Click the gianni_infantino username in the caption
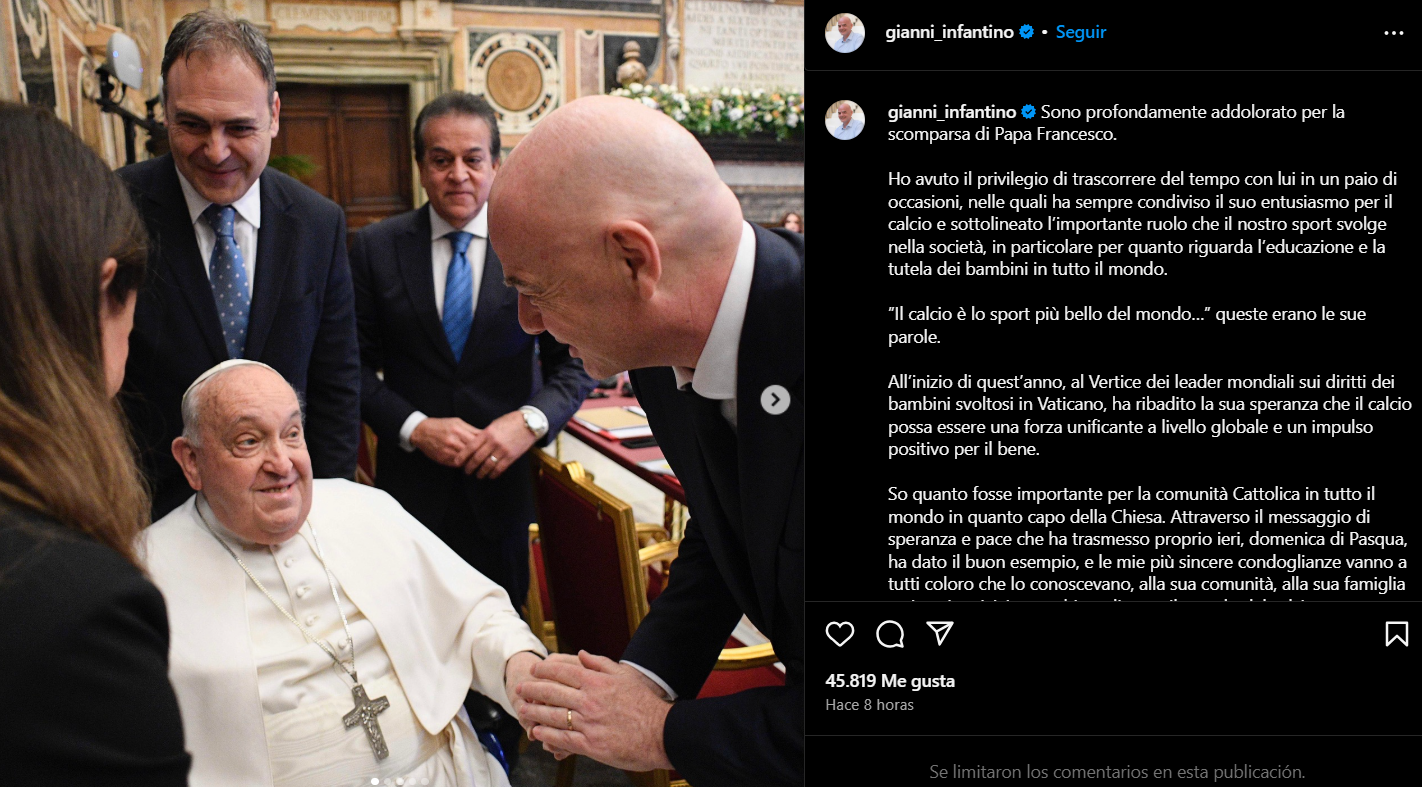This screenshot has width=1422, height=787. (952, 112)
